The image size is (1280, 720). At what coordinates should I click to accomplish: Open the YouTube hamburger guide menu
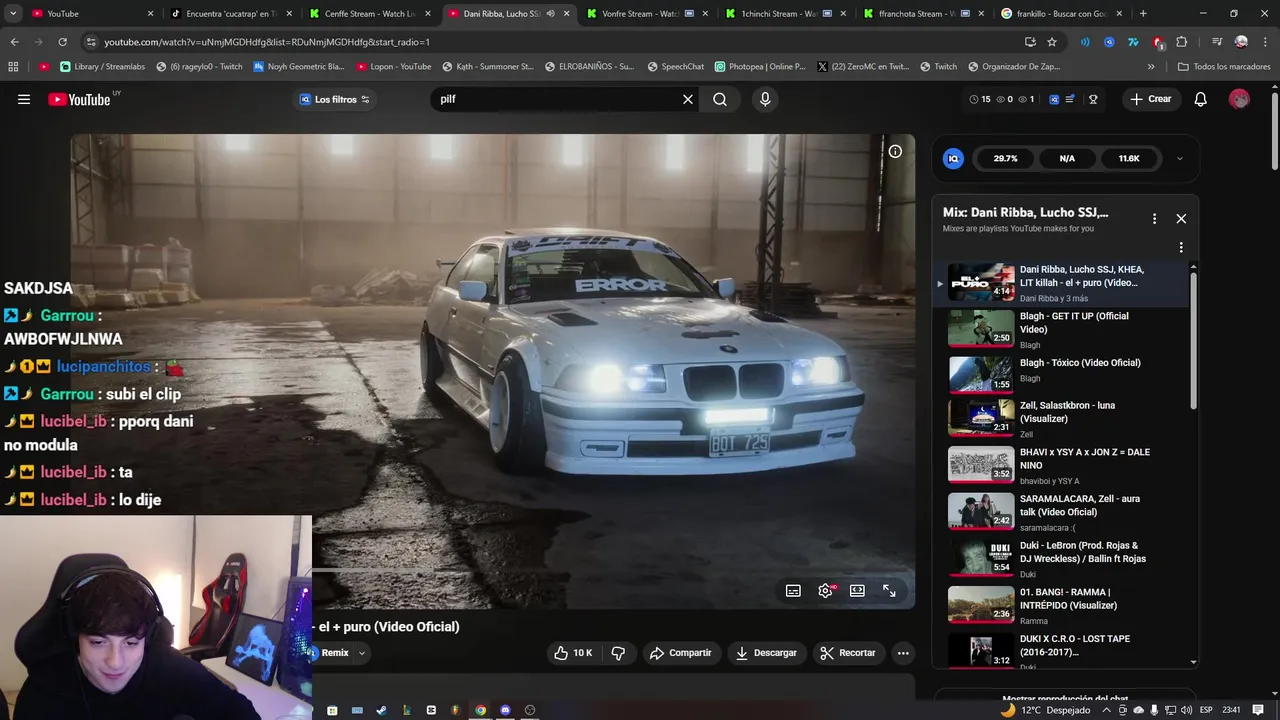coord(24,99)
